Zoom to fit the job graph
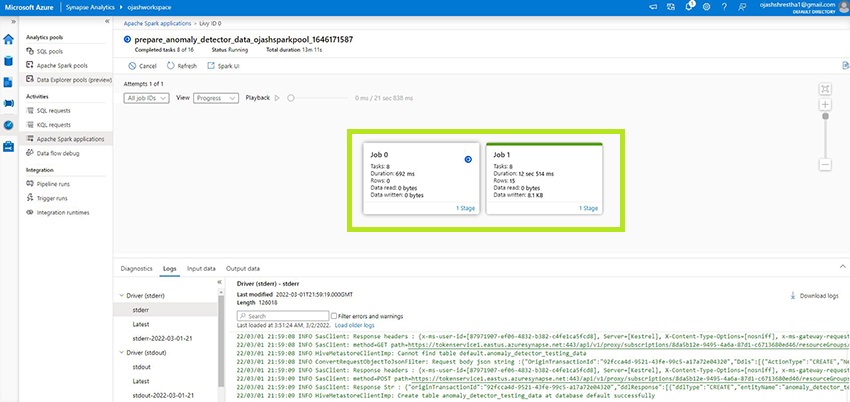850x402 pixels. [825, 89]
